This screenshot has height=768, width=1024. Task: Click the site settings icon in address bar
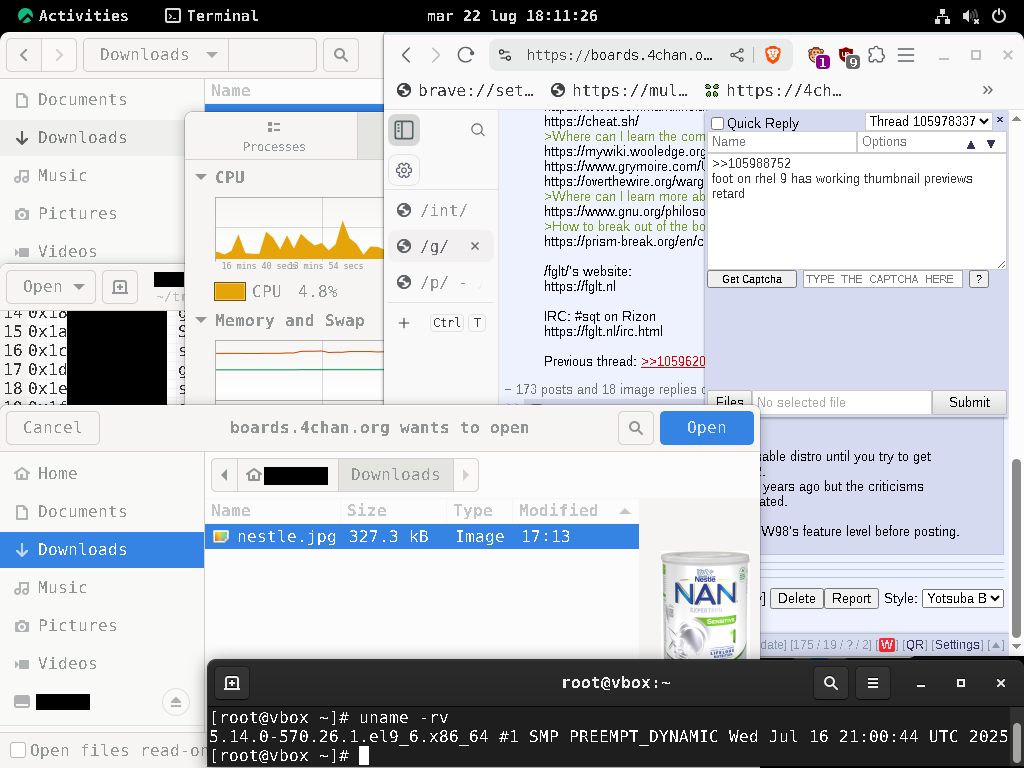(x=505, y=55)
